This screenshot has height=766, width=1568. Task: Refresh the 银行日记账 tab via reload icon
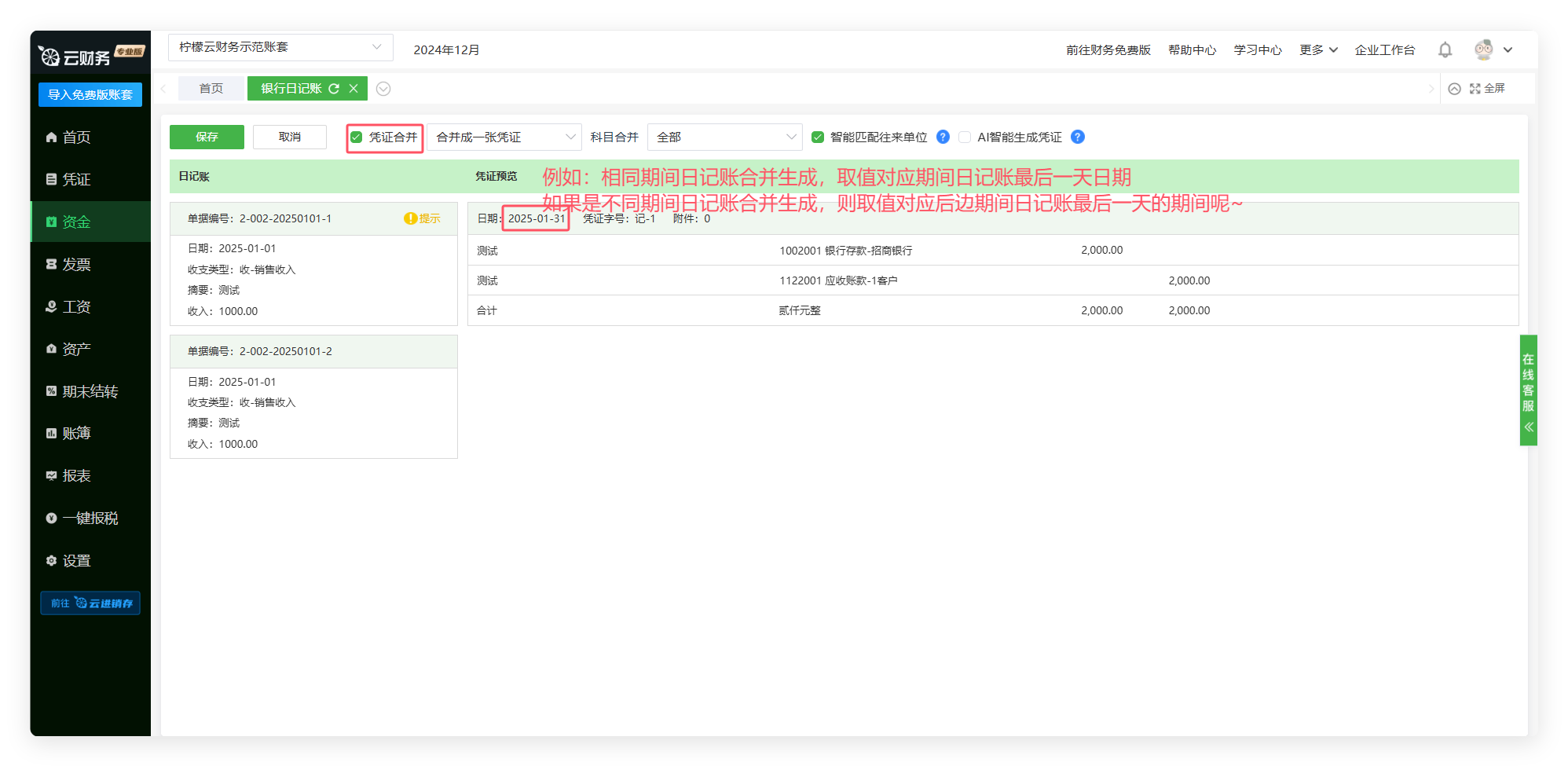pos(334,89)
